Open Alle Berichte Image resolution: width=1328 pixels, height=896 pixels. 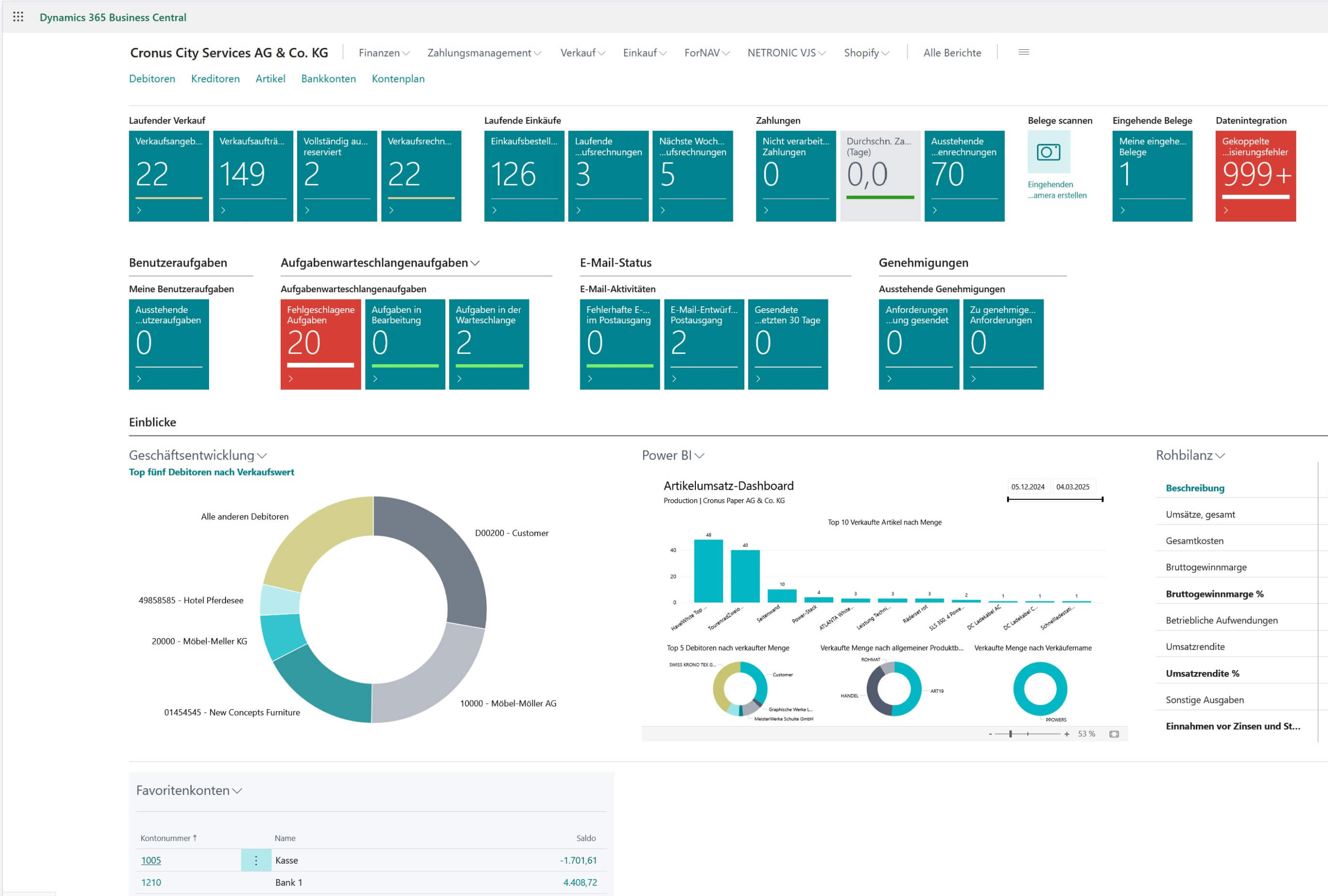[x=952, y=53]
